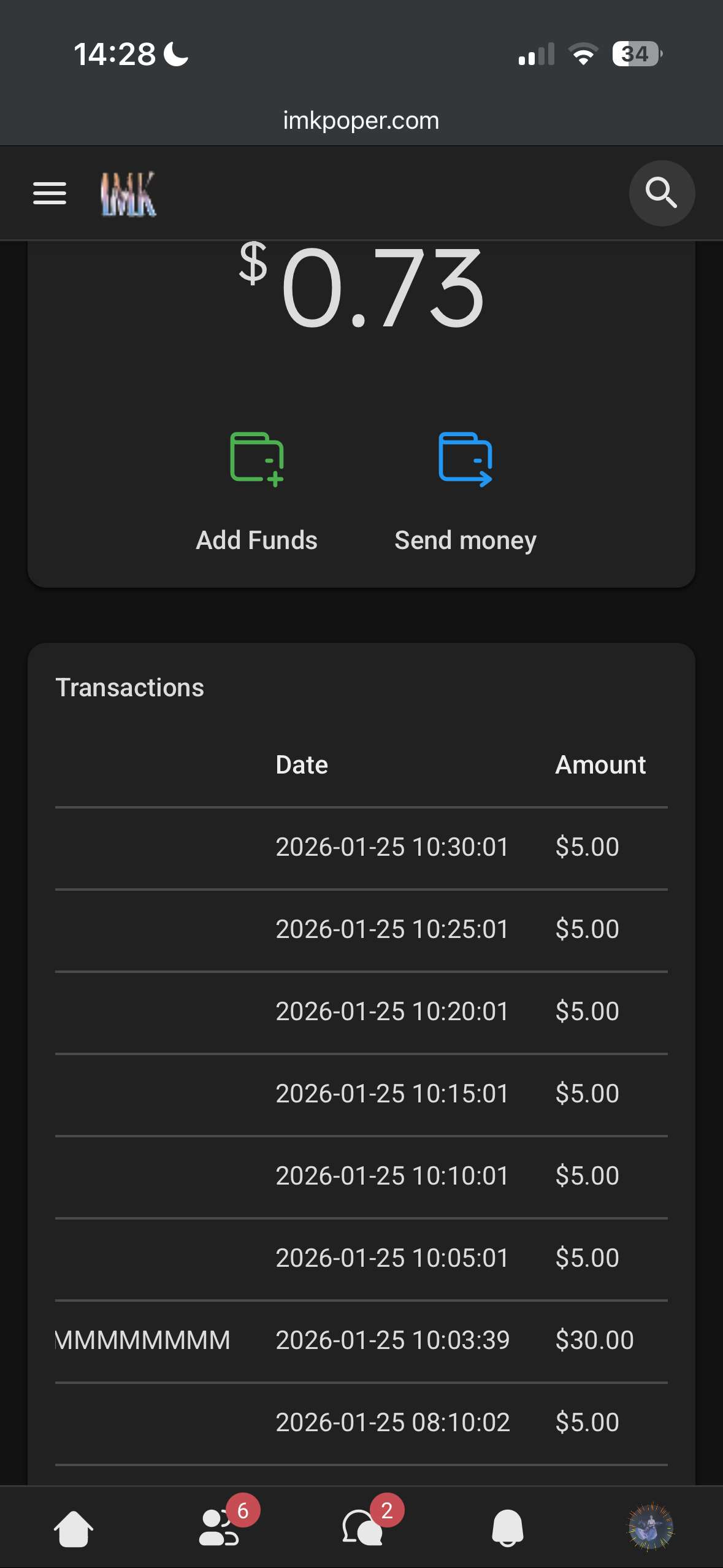This screenshot has height=1568, width=723.
Task: Open the search magnifier button
Action: pyautogui.click(x=661, y=193)
